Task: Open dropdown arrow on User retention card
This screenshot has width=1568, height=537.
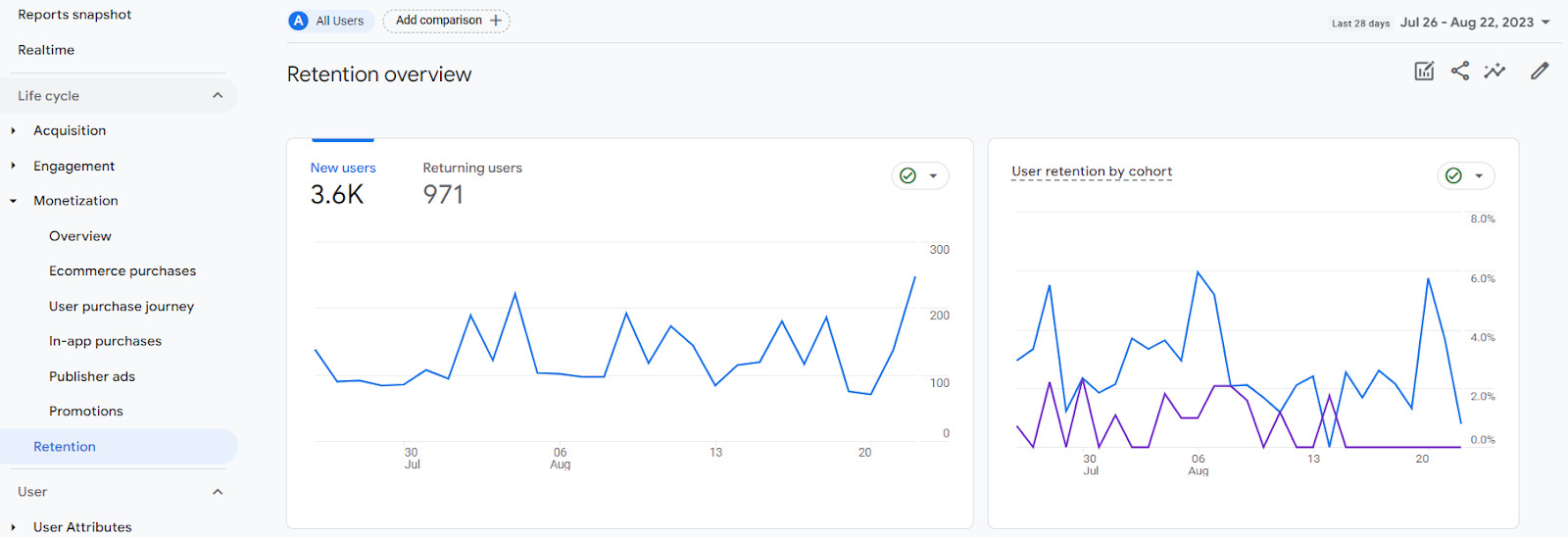Action: click(1479, 176)
